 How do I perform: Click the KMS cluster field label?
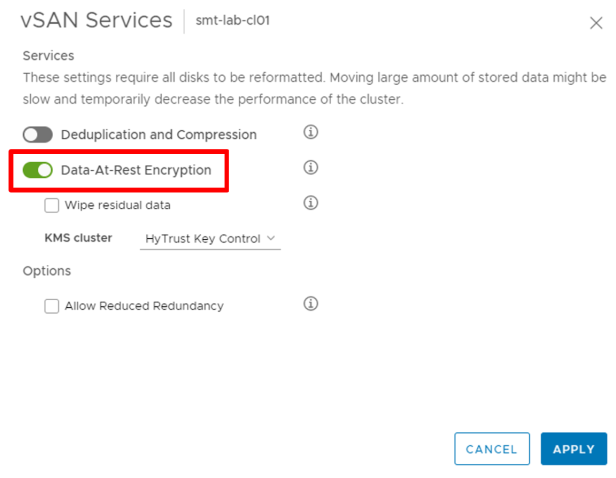coord(79,239)
